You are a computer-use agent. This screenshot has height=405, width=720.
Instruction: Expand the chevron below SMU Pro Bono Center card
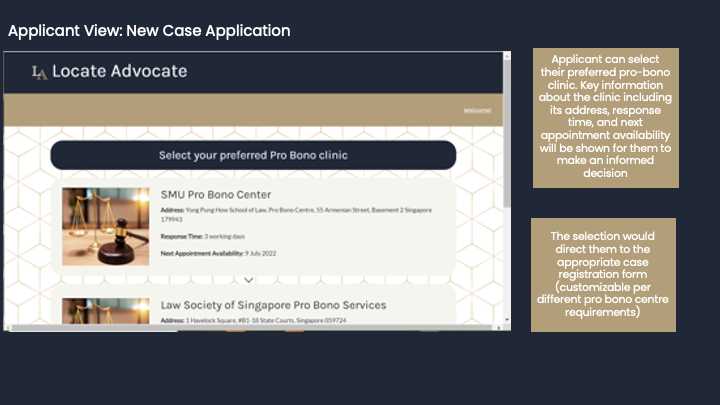[248, 280]
